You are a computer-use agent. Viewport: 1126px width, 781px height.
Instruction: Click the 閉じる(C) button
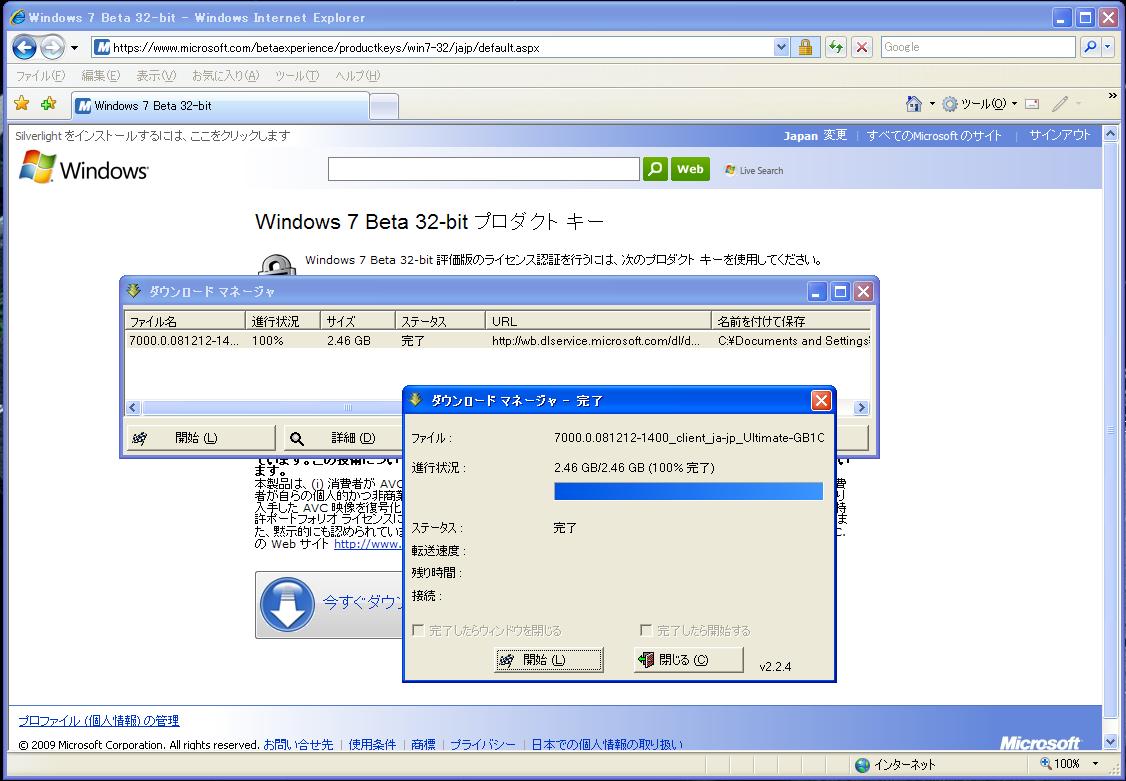689,660
